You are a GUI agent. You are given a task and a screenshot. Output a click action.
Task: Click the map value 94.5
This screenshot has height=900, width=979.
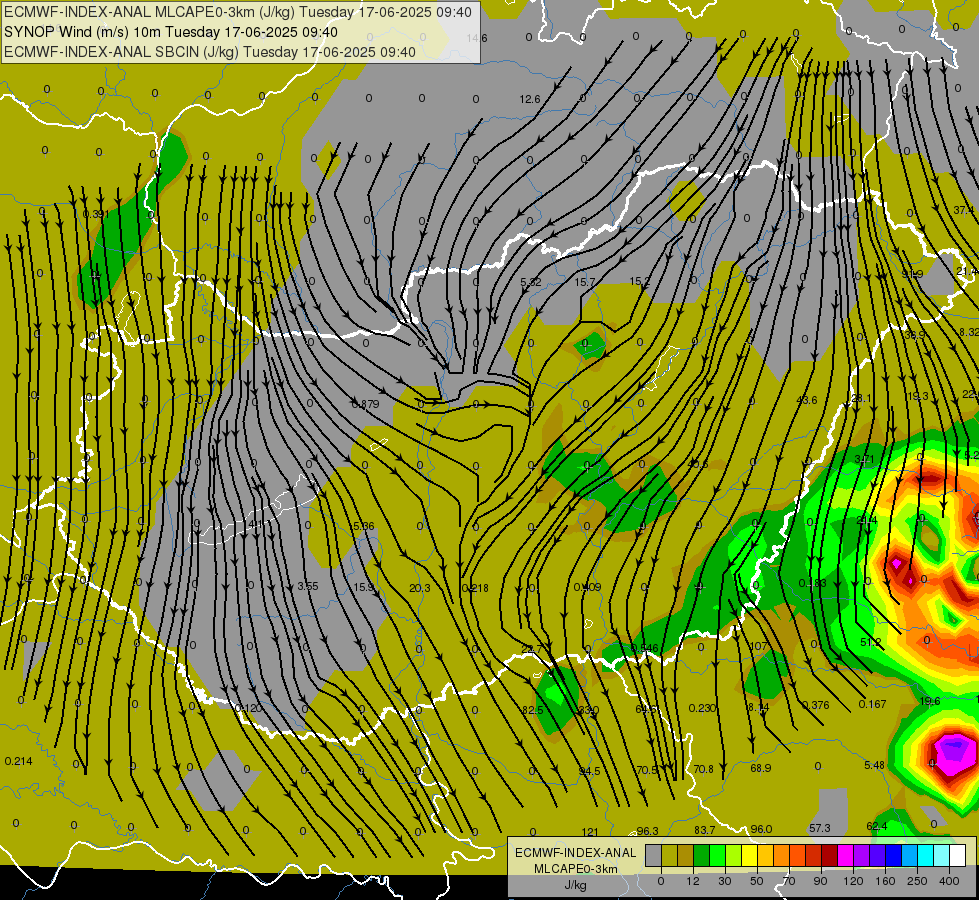[590, 771]
